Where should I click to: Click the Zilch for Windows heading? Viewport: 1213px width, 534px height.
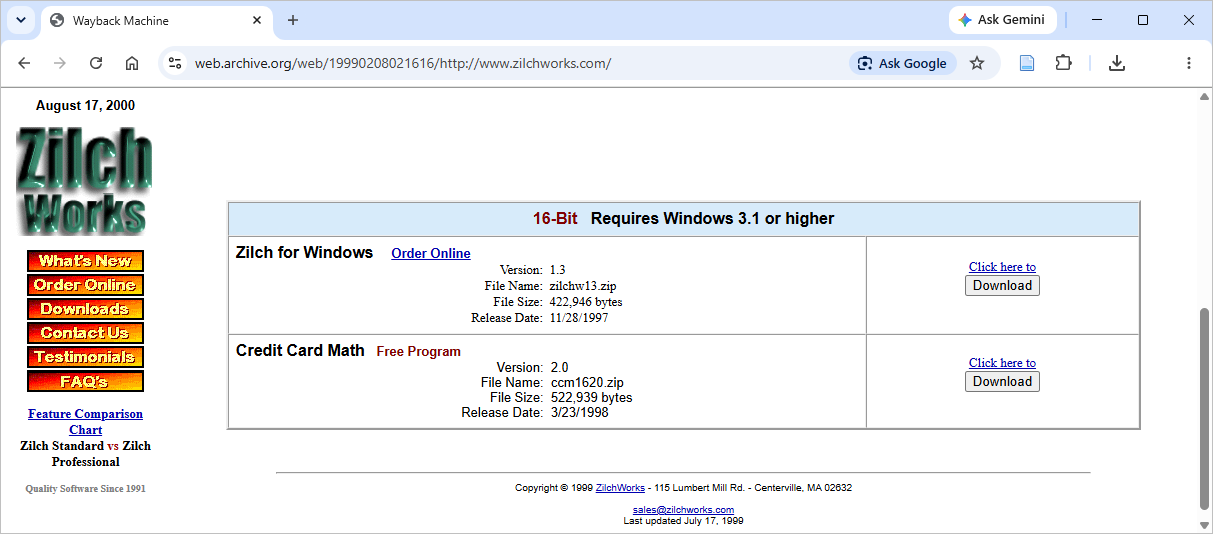[305, 252]
